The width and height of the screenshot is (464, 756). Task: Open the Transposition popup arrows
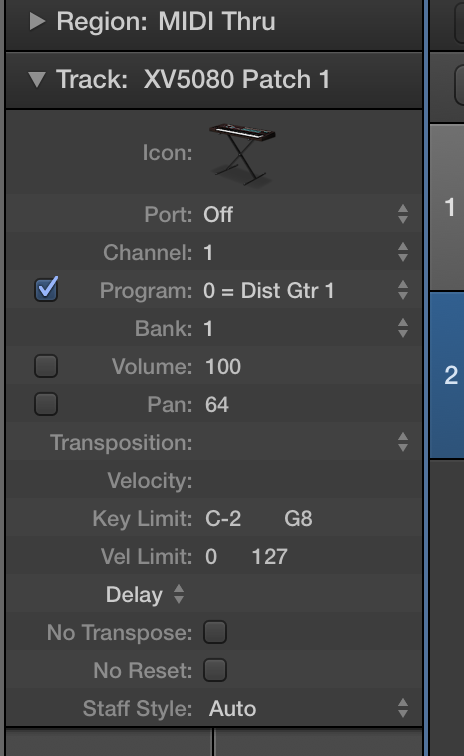403,442
